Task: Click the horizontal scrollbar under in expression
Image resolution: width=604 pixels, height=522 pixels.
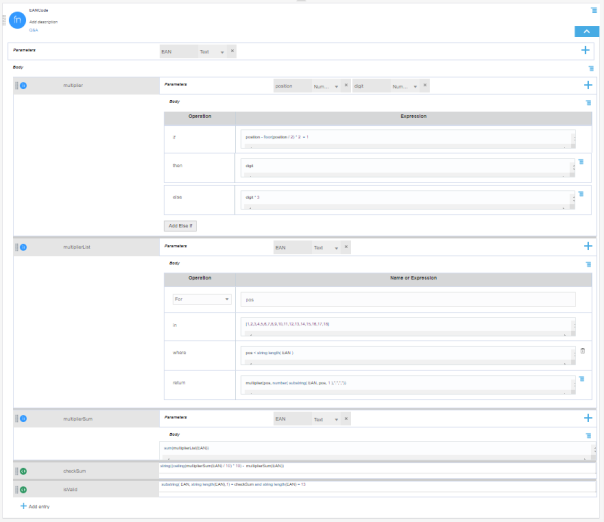Action: pyautogui.click(x=407, y=334)
